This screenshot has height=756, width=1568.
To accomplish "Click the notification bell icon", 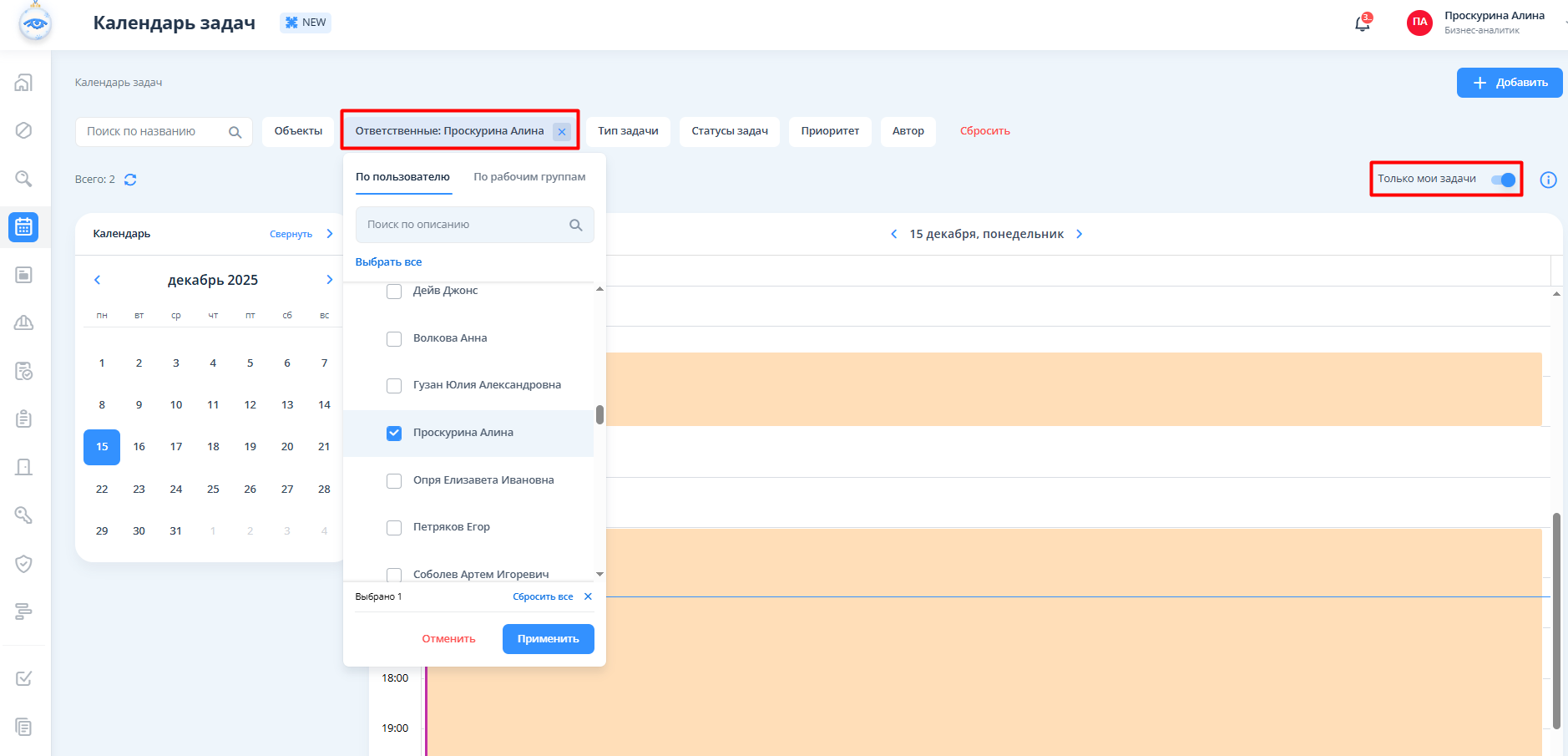I will point(1362,23).
